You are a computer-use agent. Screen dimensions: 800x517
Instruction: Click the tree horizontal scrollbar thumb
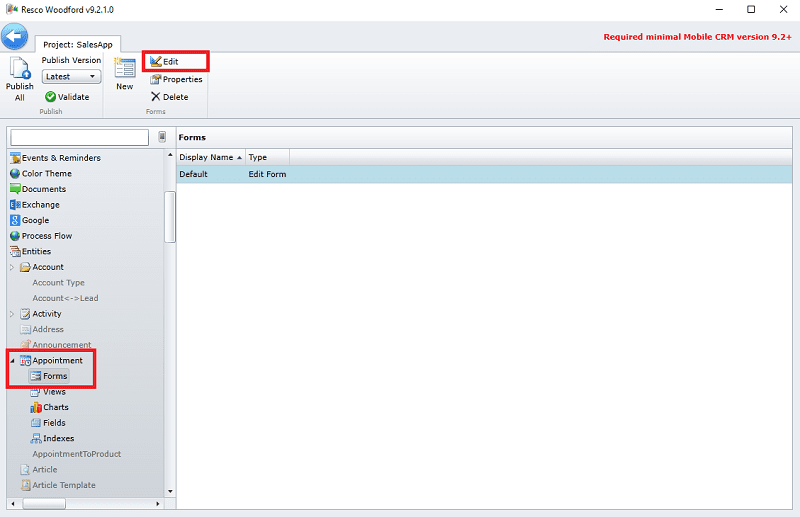pos(44,504)
